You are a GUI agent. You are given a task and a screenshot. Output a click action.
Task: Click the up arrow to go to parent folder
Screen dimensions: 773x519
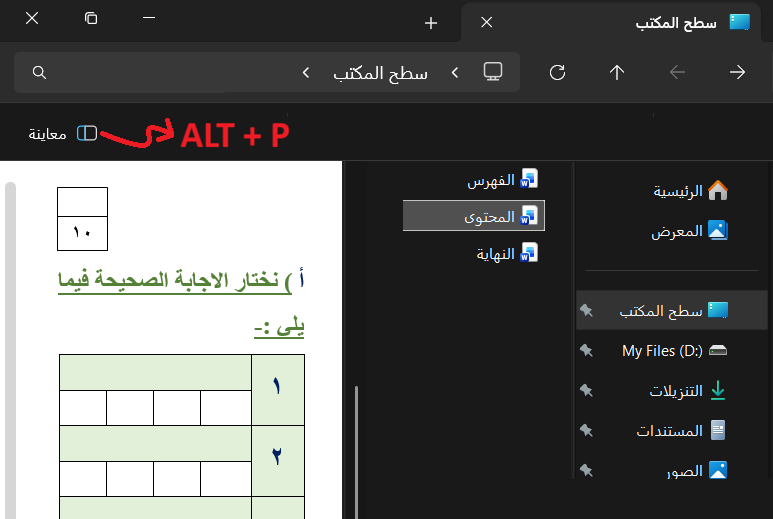(x=617, y=72)
